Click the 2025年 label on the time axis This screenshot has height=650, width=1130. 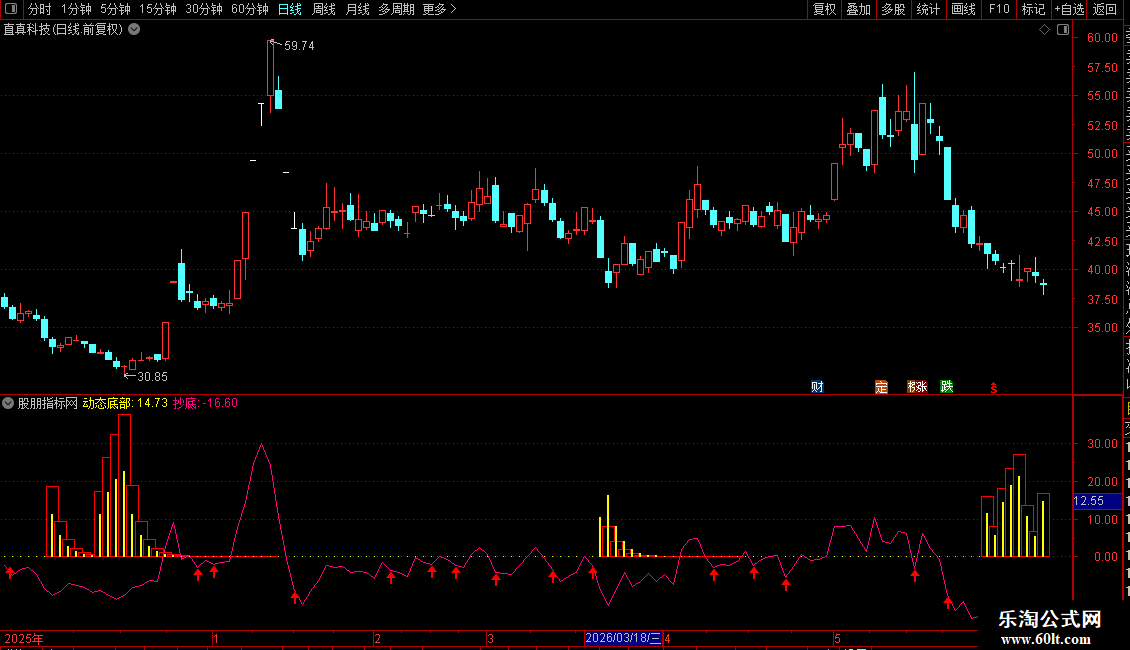click(x=24, y=638)
